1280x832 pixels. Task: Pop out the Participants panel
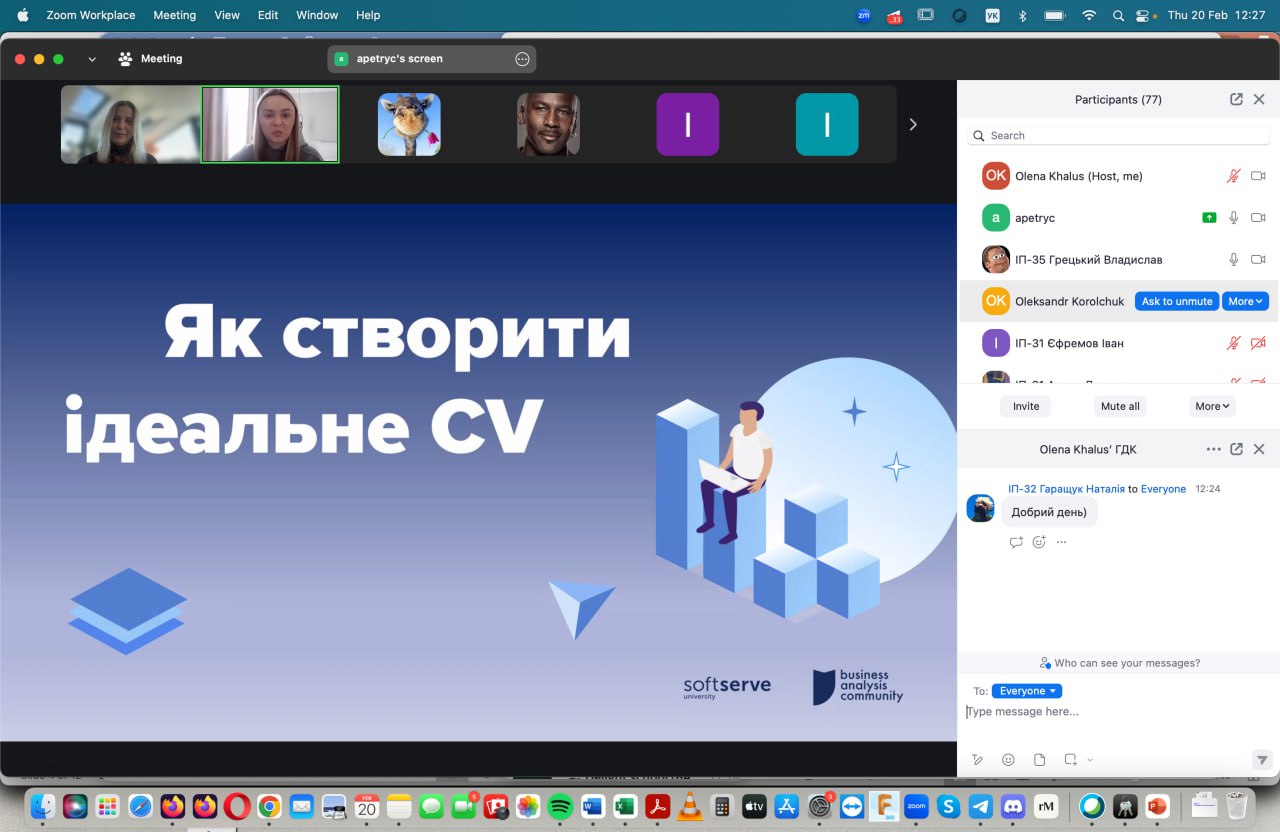click(x=1236, y=100)
